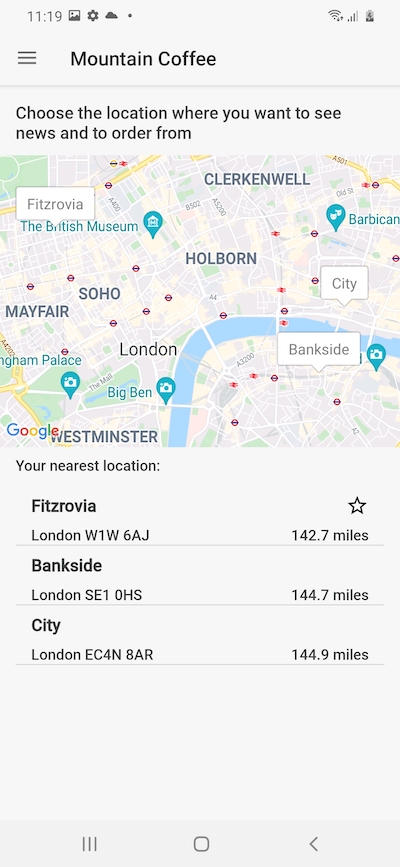400x867 pixels.
Task: Click the British Museum pin icon
Action: [x=152, y=222]
